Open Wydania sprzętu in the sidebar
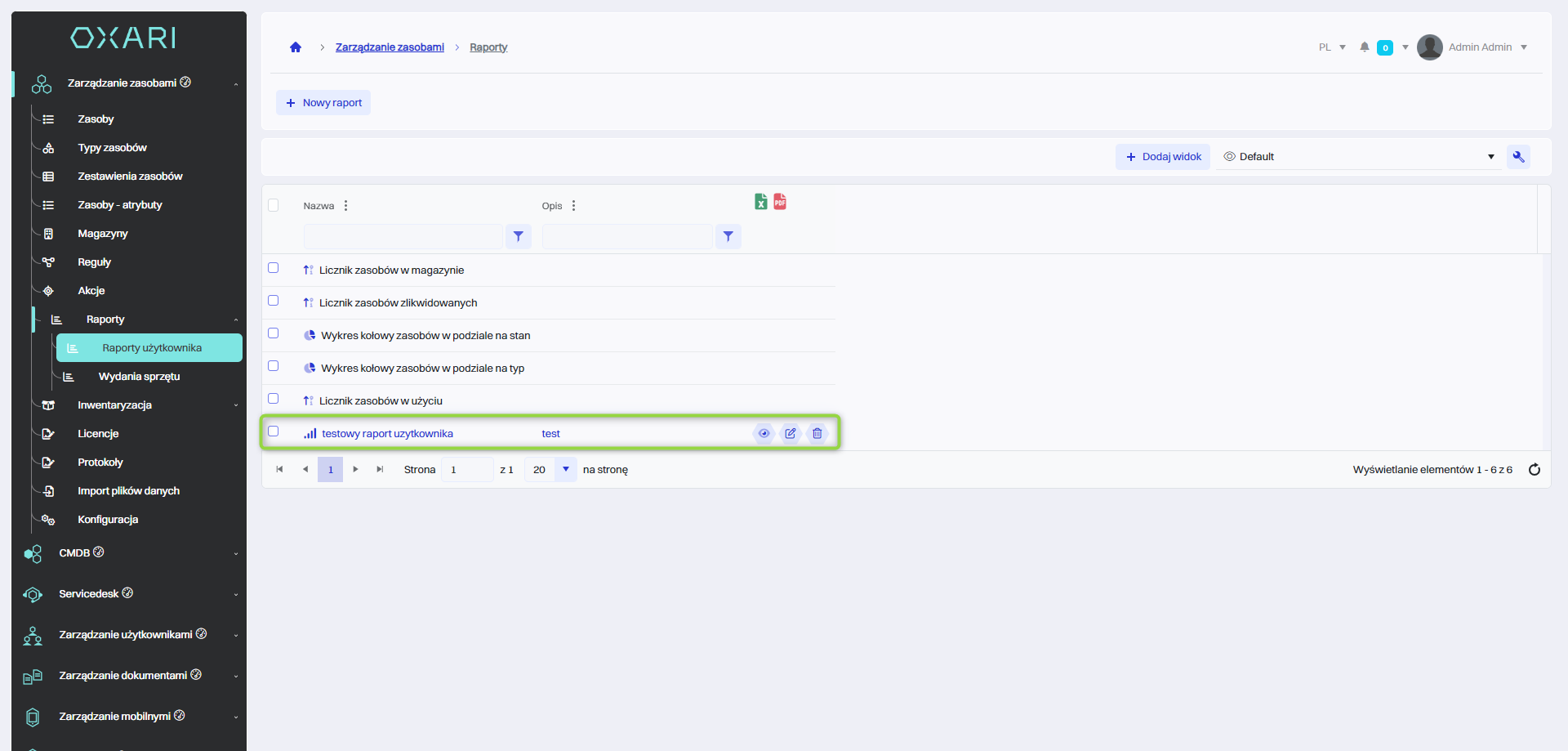Viewport: 1568px width, 751px height. coord(139,377)
